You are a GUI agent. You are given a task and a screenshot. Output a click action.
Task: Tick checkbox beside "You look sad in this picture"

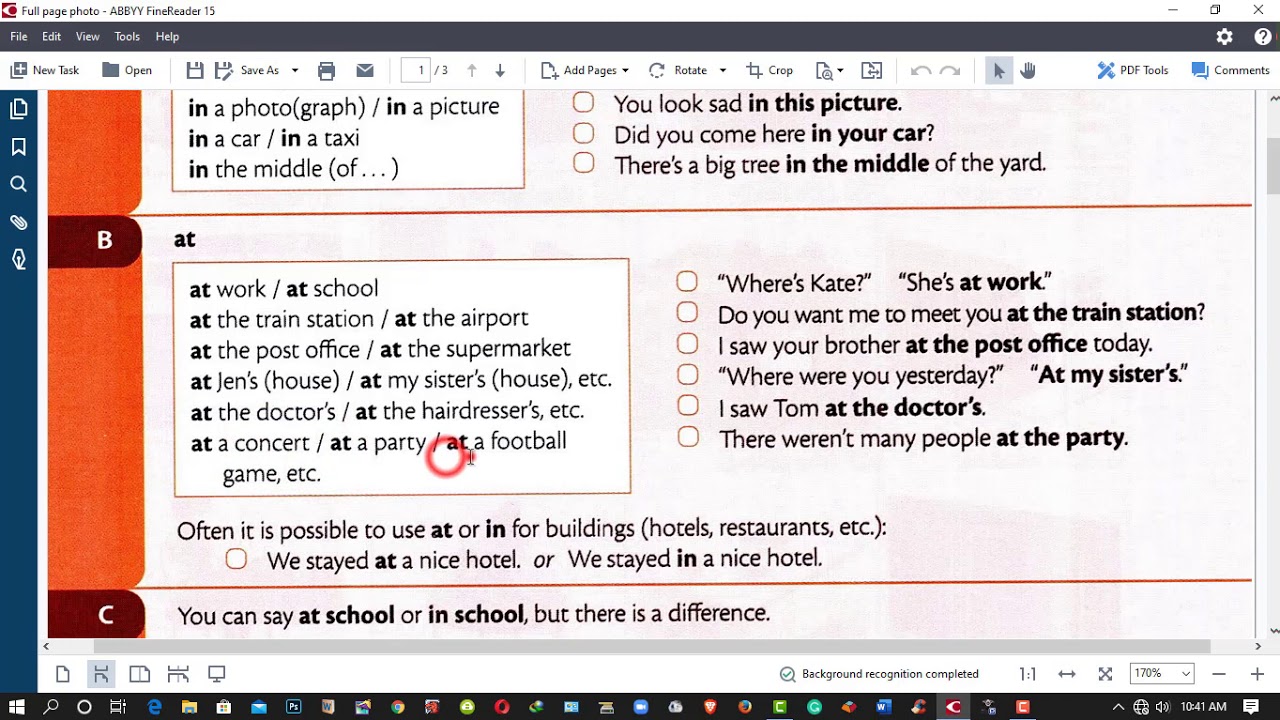coord(583,103)
